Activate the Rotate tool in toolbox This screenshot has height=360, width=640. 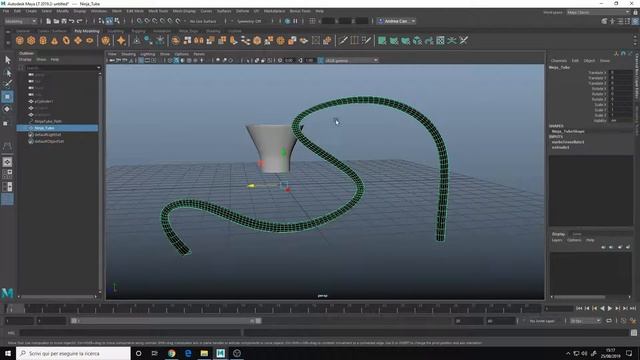[7, 109]
